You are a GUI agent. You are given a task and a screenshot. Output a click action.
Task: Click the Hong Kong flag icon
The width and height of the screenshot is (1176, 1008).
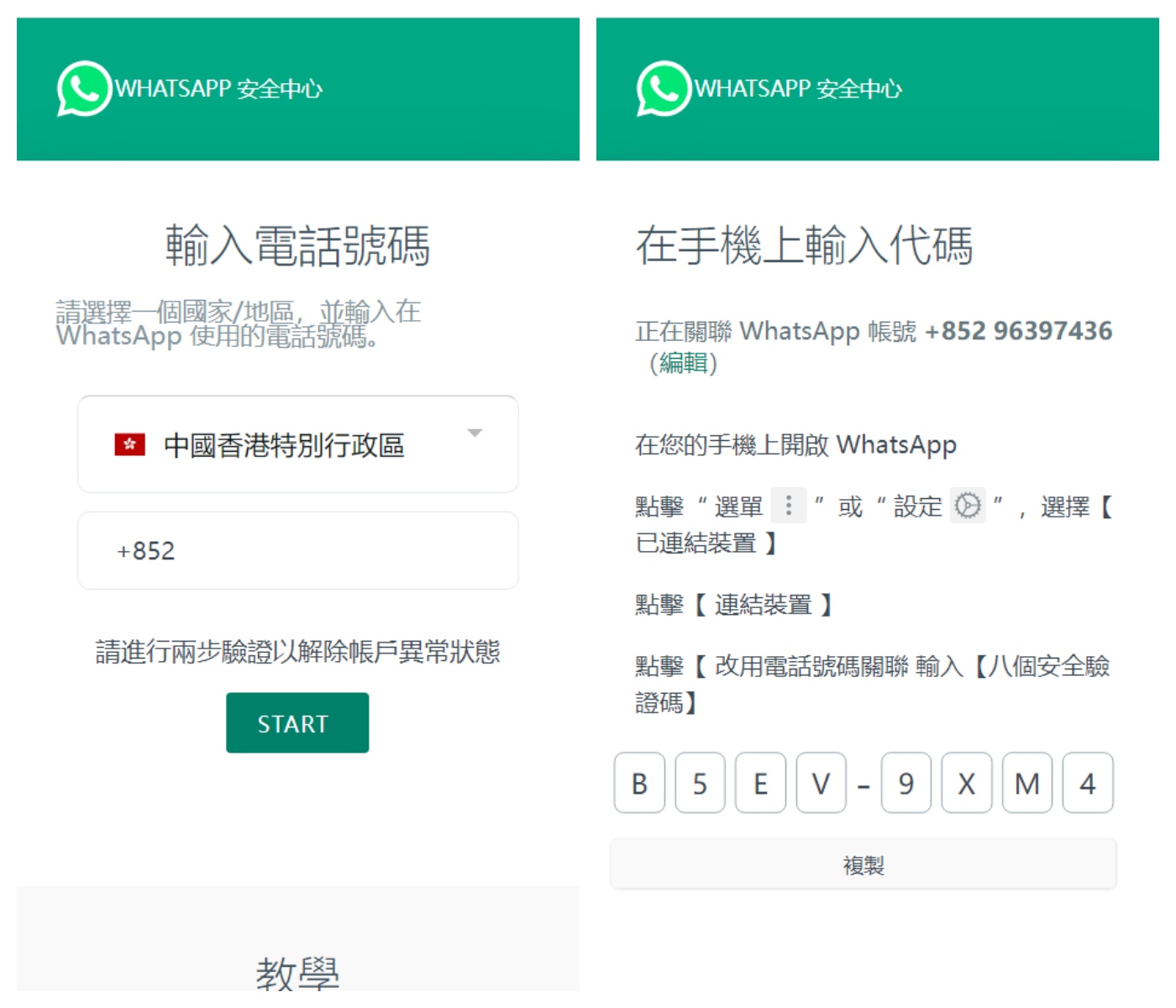pos(130,444)
